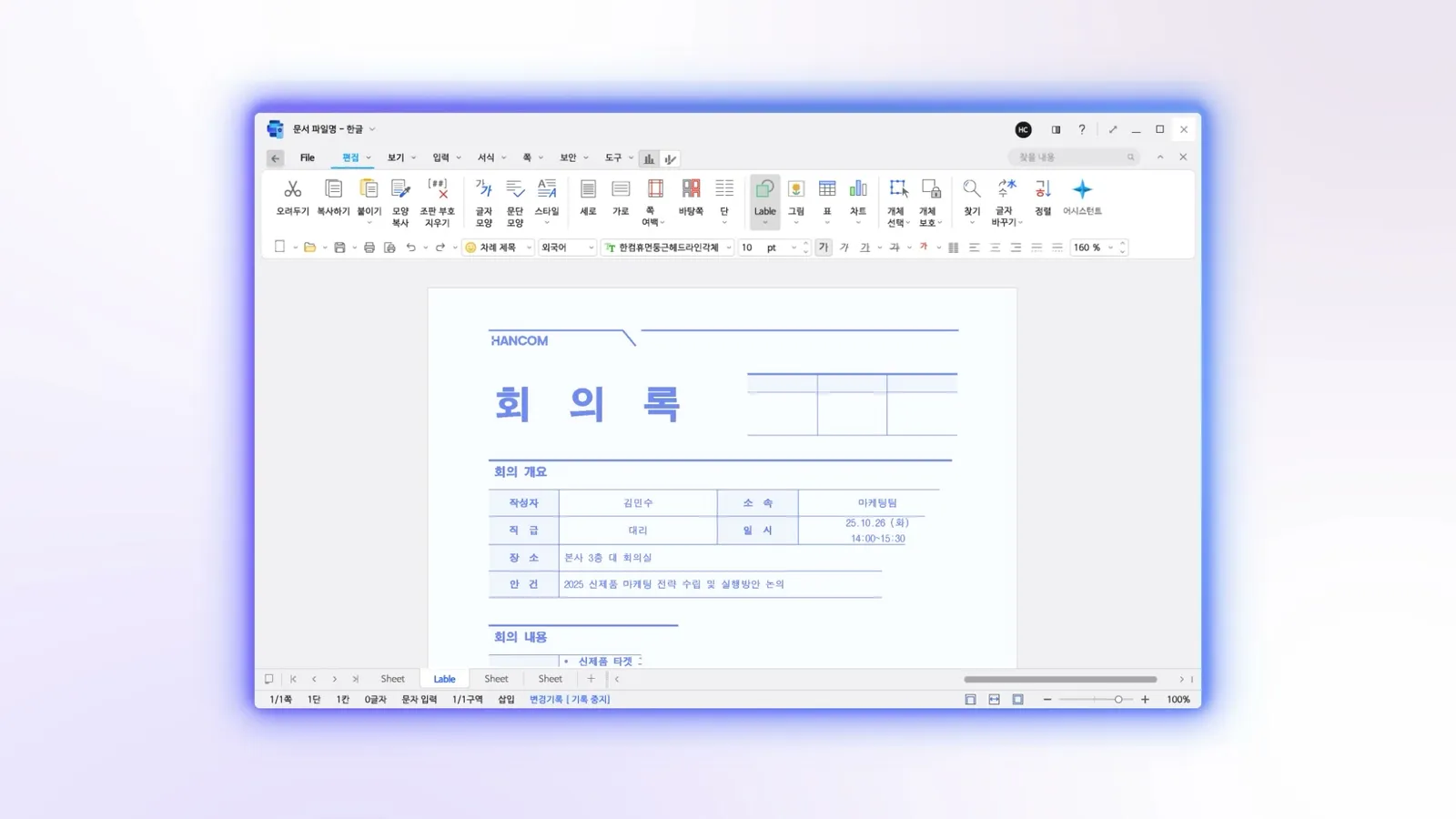Image resolution: width=1456 pixels, height=819 pixels.
Task: Toggle strikethrough 가 formatting
Action: pos(895,247)
